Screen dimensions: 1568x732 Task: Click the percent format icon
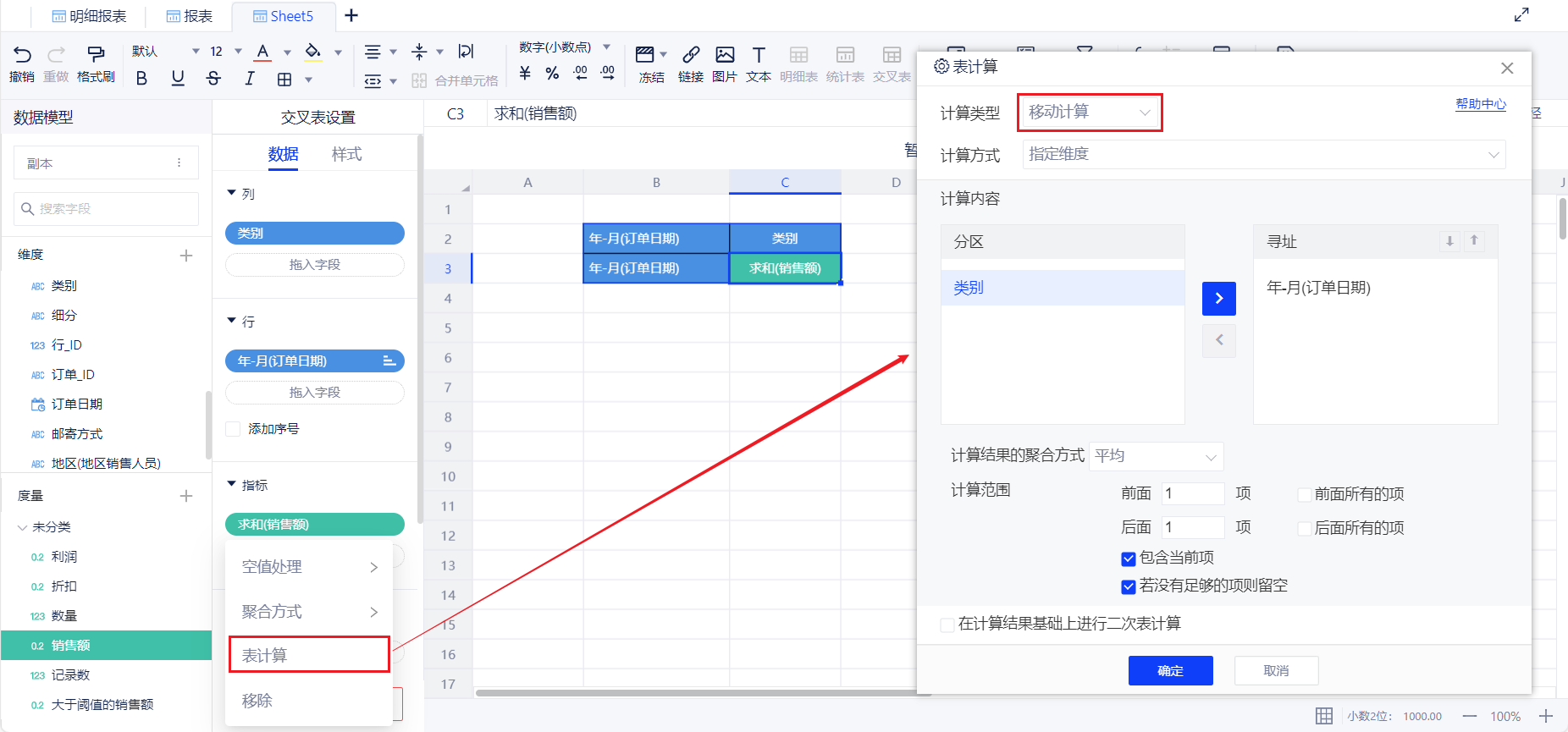pos(552,74)
